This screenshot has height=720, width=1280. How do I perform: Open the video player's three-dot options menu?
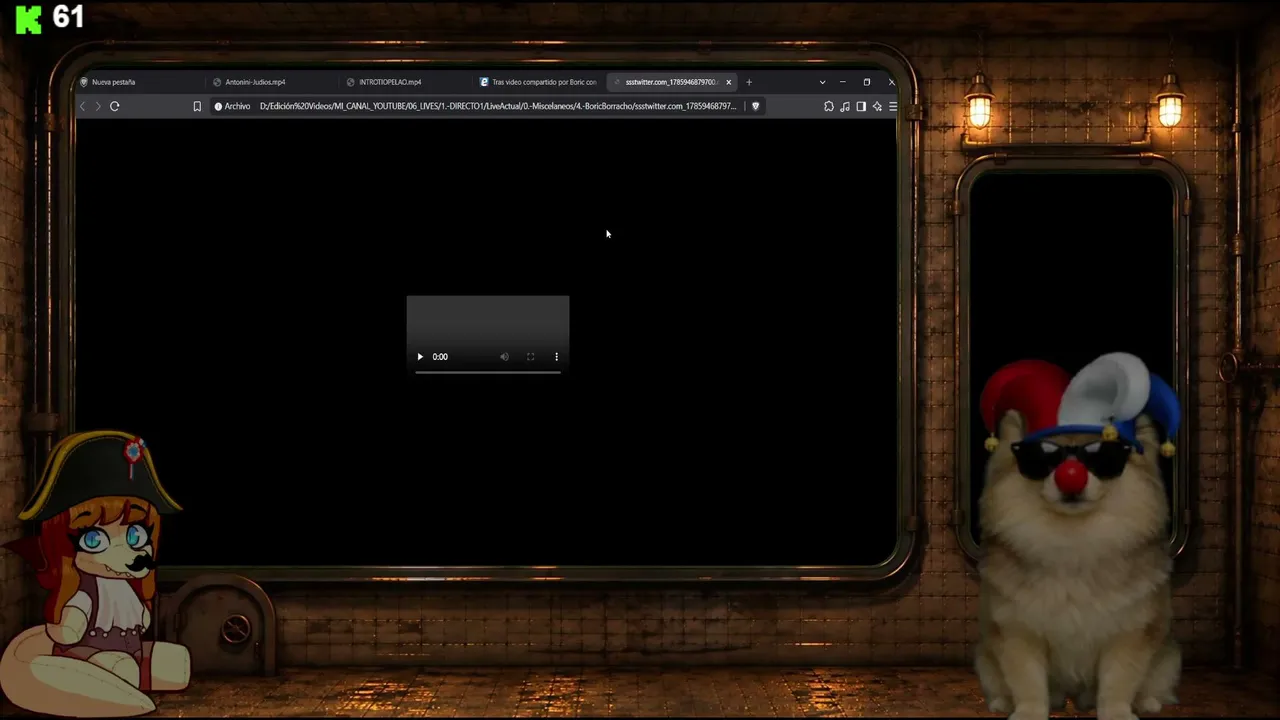[x=556, y=357]
